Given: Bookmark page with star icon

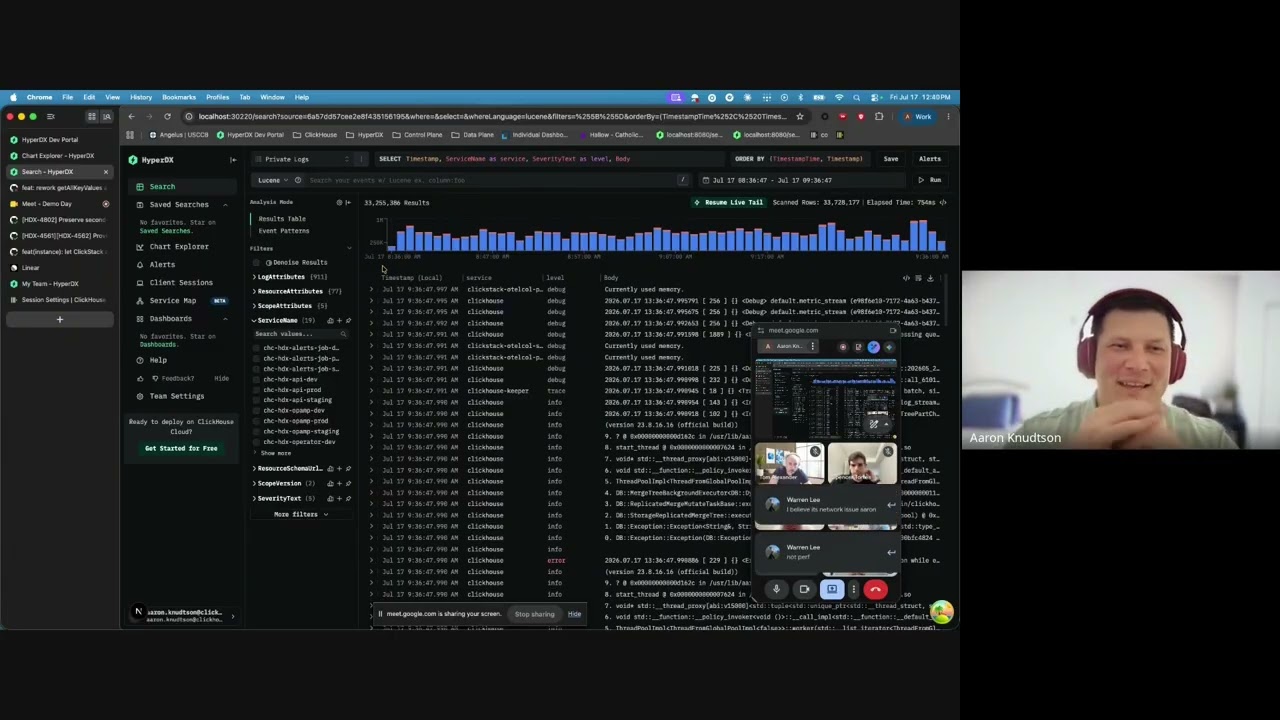Looking at the screenshot, I should 799,116.
